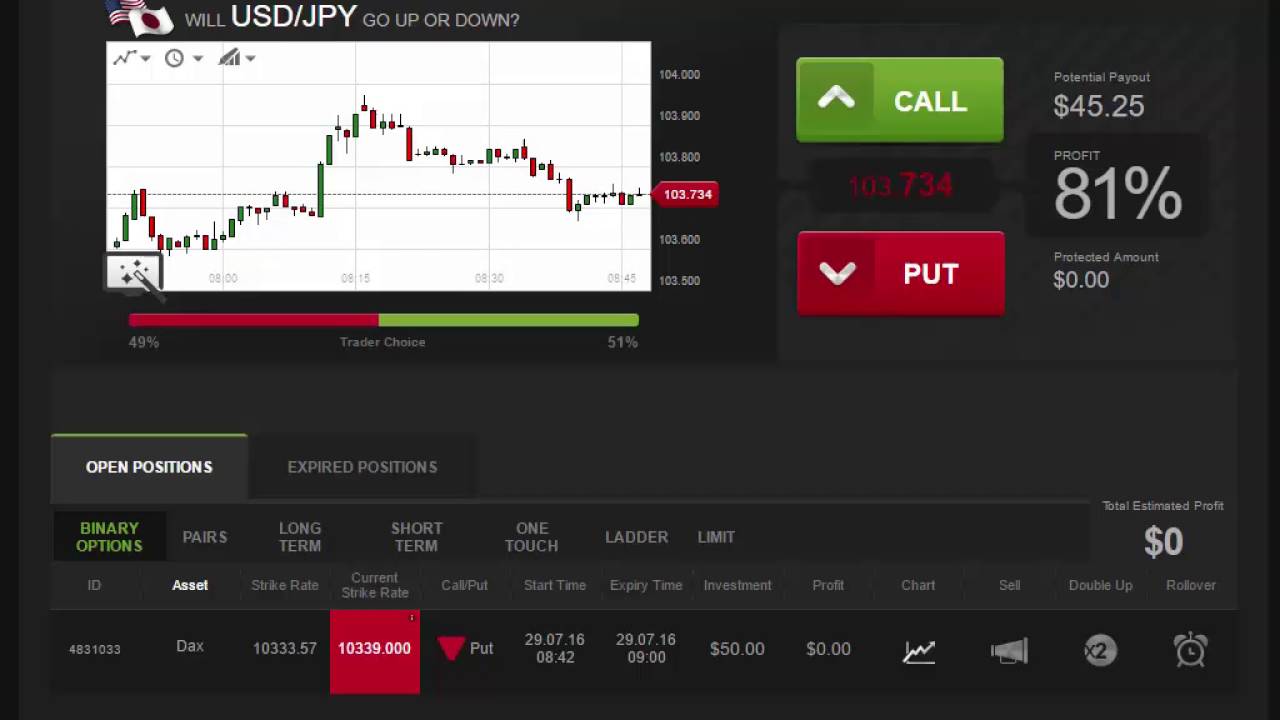Click the Total Estimated Profit $0 value

[x=1163, y=542]
